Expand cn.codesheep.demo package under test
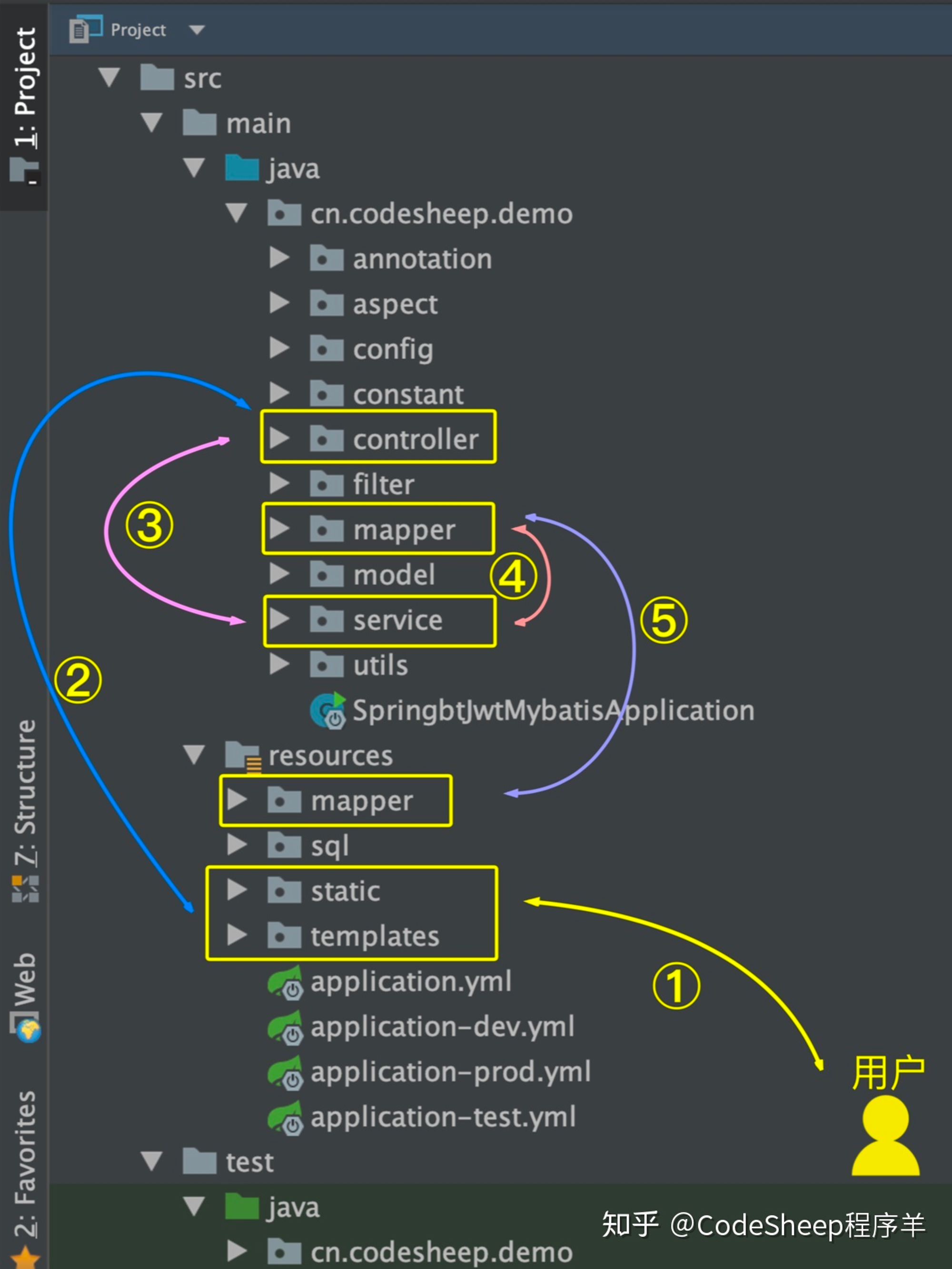The image size is (952, 1269). pyautogui.click(x=237, y=1250)
